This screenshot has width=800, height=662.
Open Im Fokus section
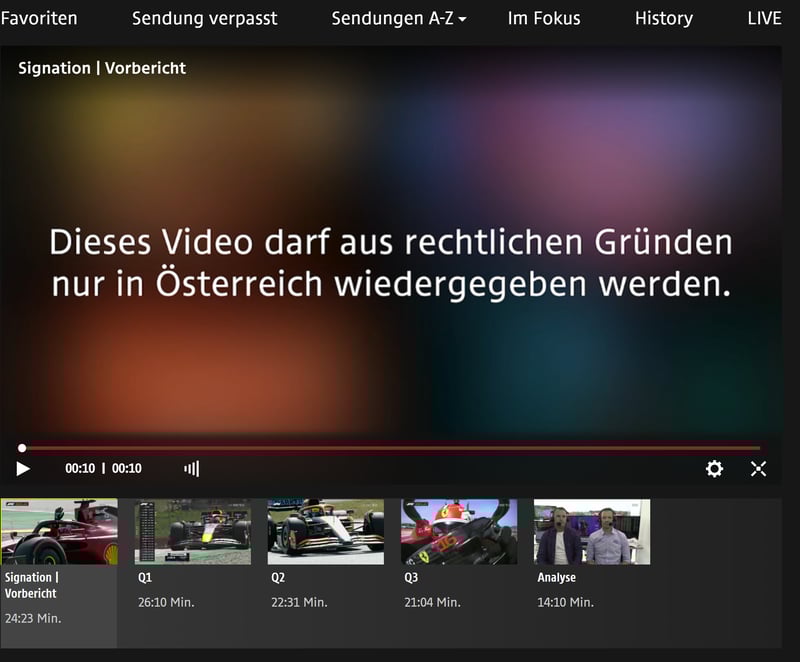544,18
